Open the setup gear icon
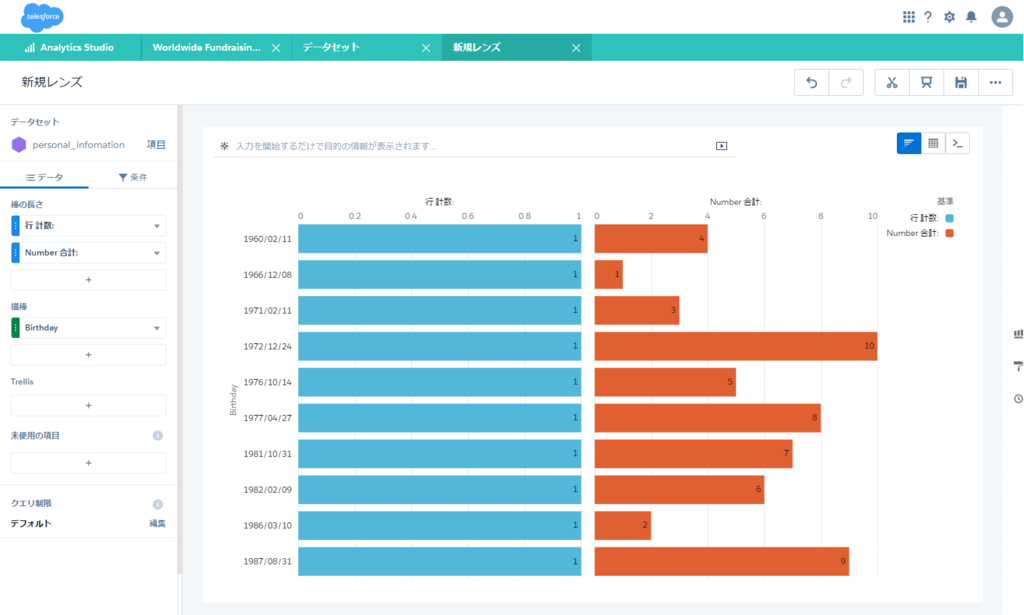Image resolution: width=1024 pixels, height=615 pixels. 950,17
